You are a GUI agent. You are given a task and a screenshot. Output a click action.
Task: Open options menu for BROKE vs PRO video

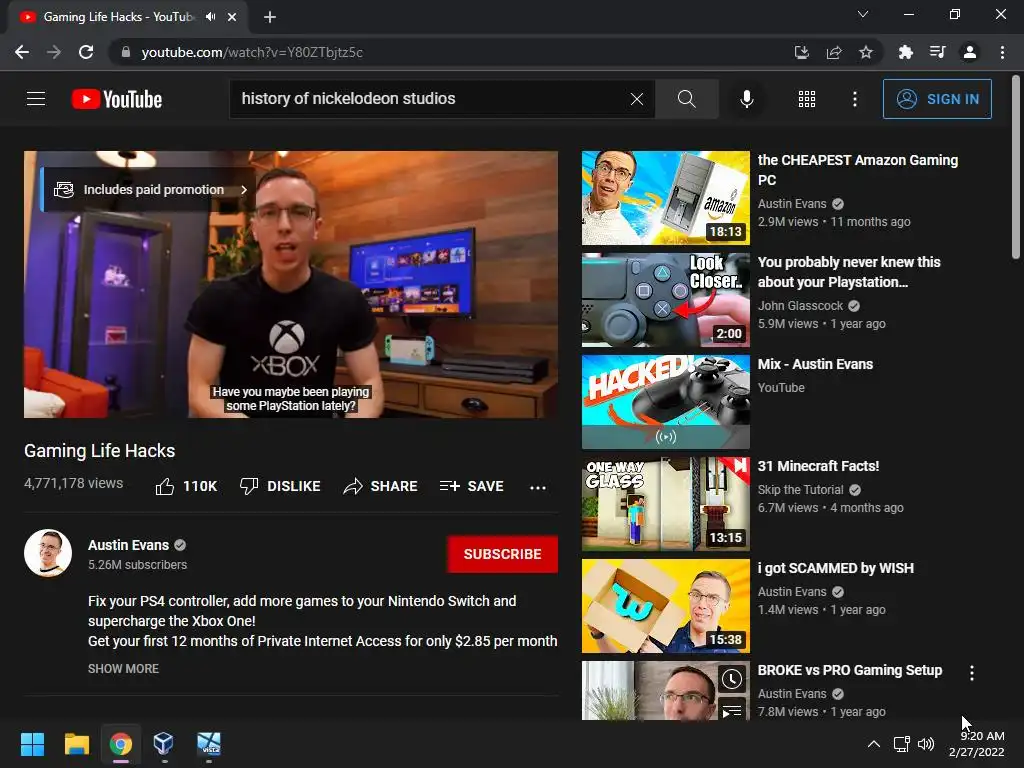point(972,673)
